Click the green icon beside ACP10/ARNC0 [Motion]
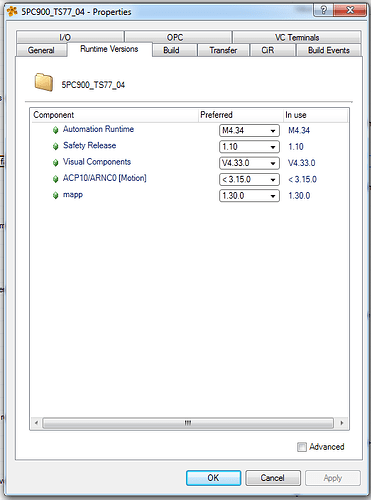 (56, 179)
